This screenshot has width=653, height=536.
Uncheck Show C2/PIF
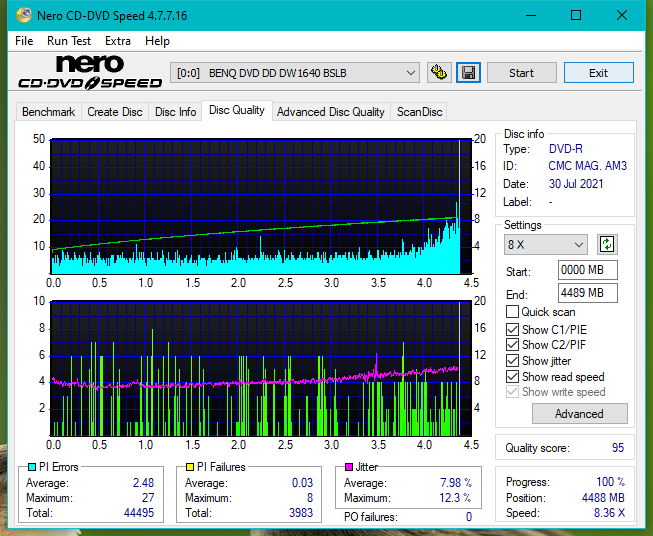click(512, 345)
